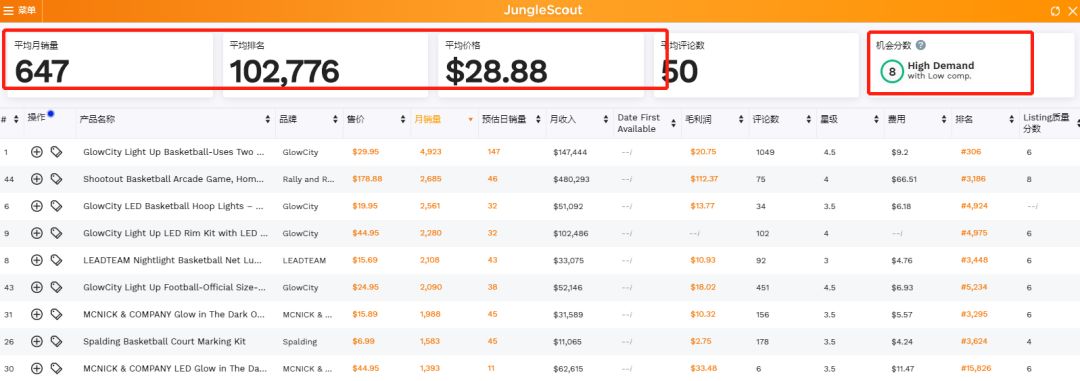Sort by the 排名 rank column header
The height and width of the screenshot is (381, 1080).
point(963,119)
